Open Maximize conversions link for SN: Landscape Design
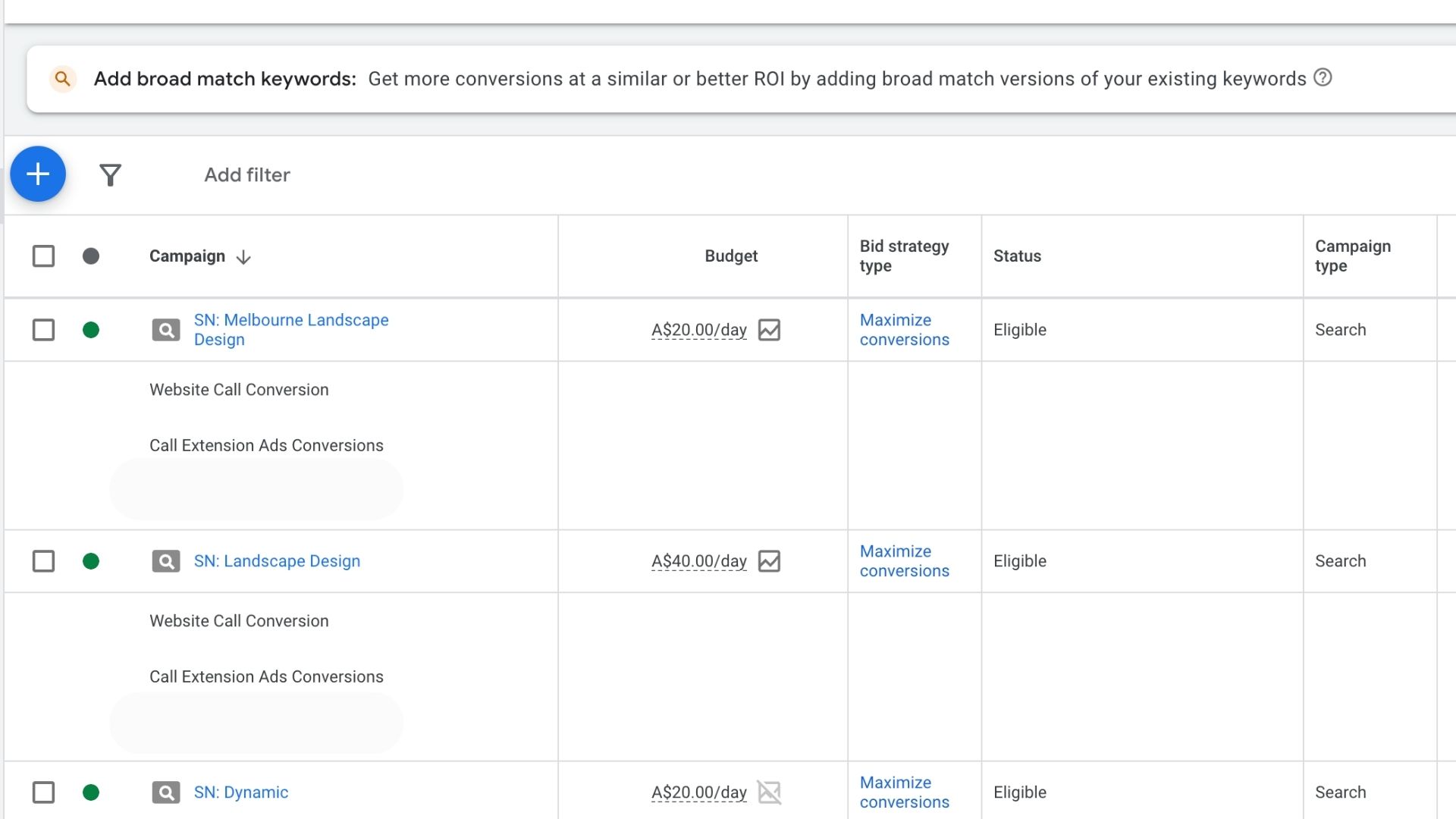This screenshot has height=819, width=1456. click(x=903, y=560)
